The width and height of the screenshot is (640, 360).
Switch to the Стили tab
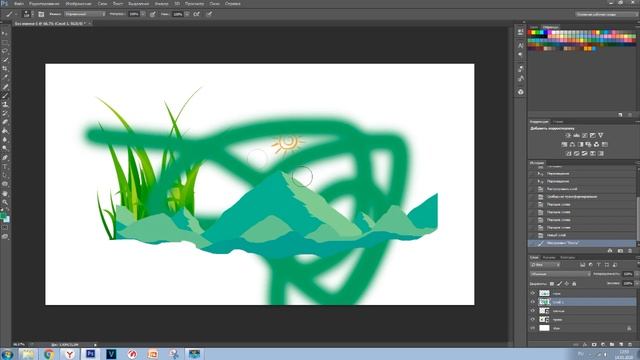(x=558, y=122)
